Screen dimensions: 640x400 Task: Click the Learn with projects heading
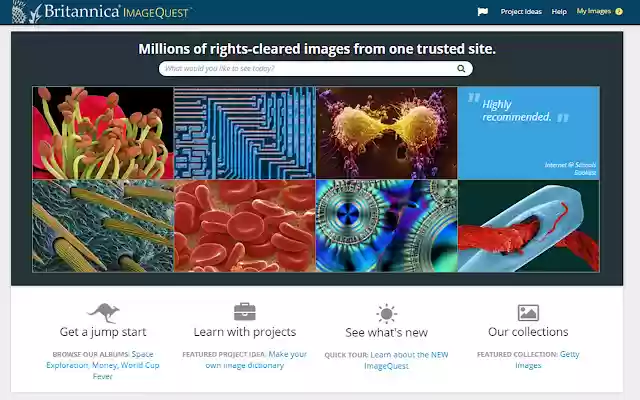pyautogui.click(x=245, y=332)
